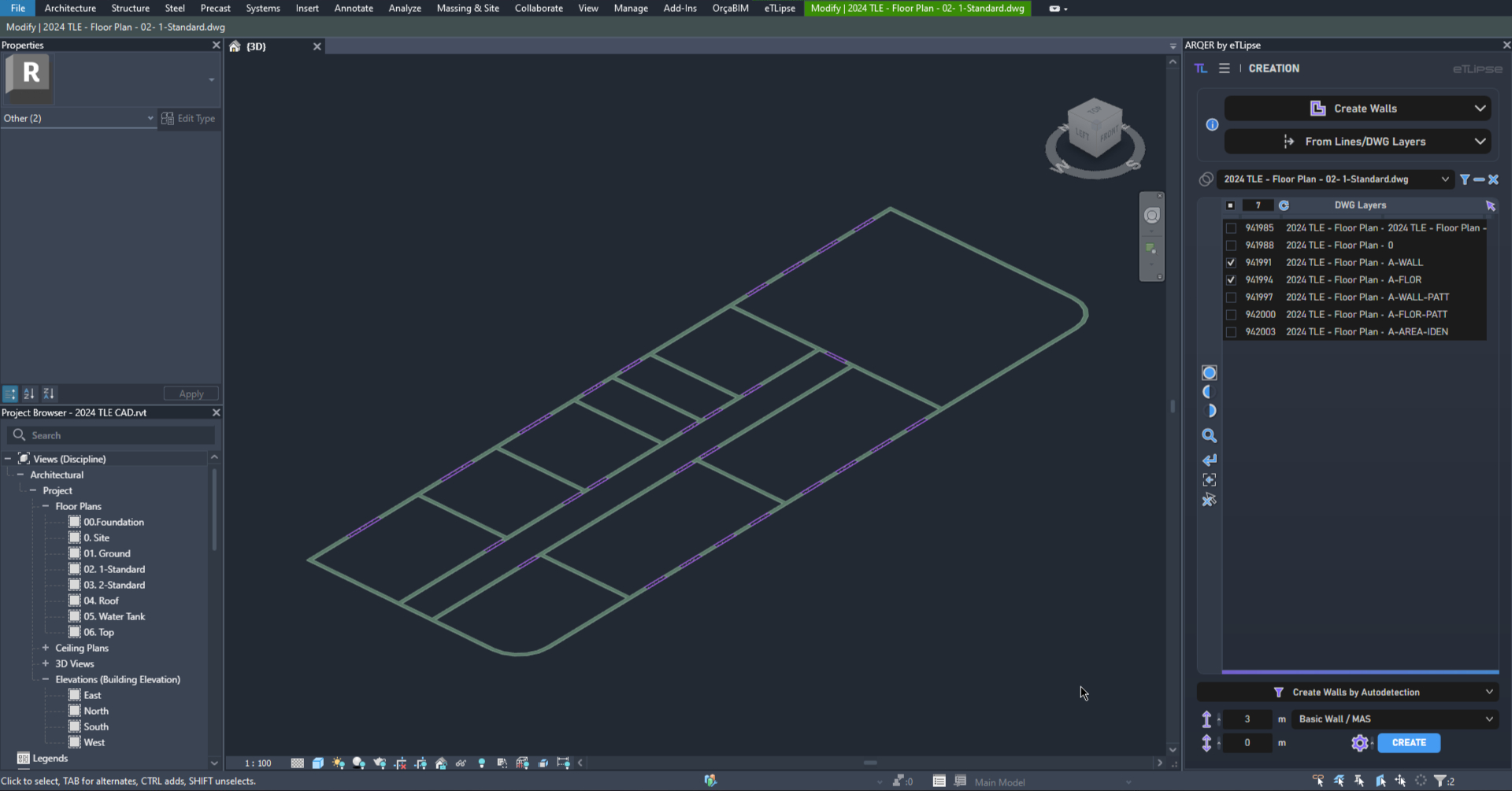1512x791 pixels.
Task: Click the creation settings gear icon
Action: click(x=1360, y=743)
